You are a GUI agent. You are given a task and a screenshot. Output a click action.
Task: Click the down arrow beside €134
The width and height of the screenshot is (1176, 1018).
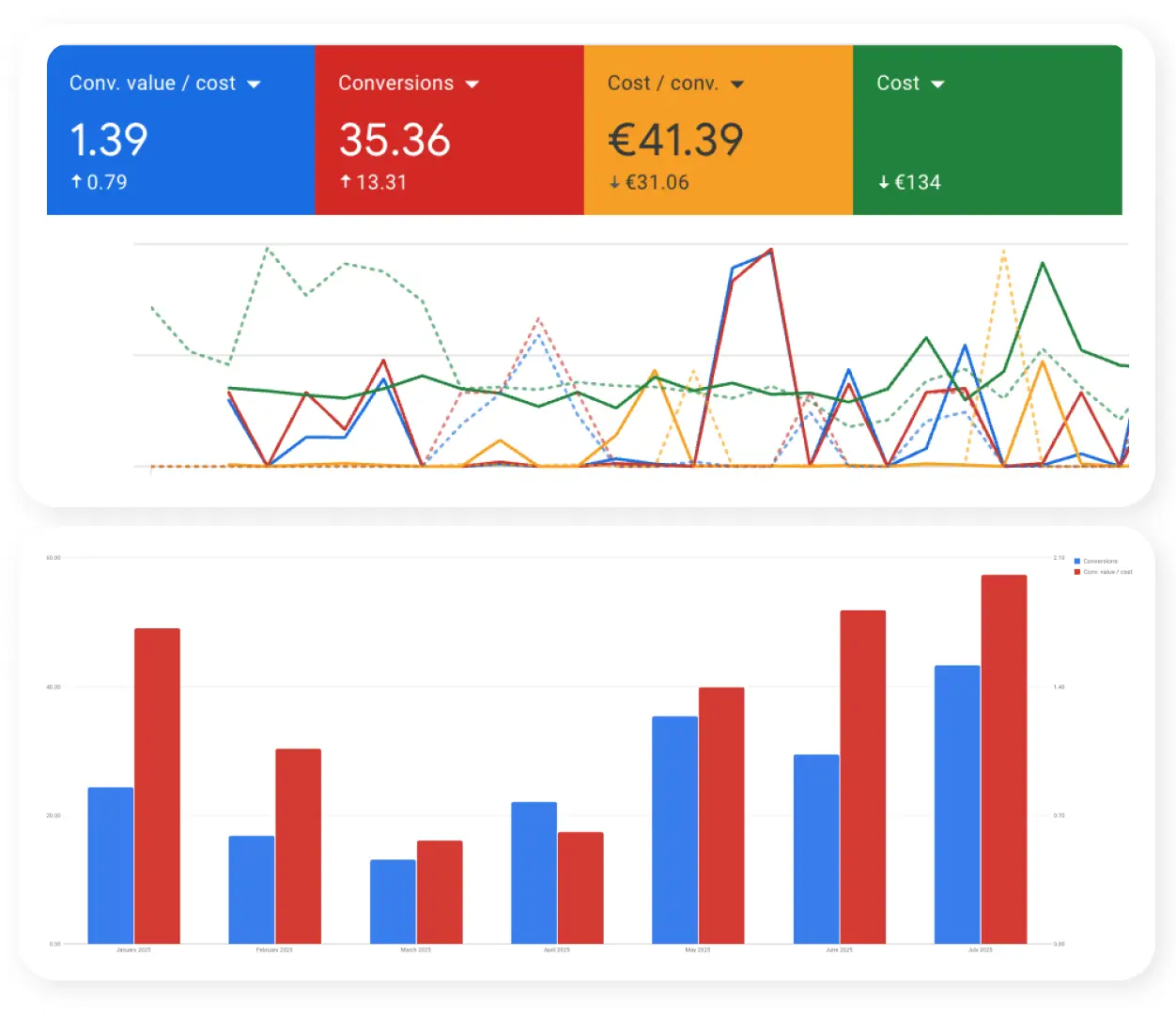[x=884, y=183]
